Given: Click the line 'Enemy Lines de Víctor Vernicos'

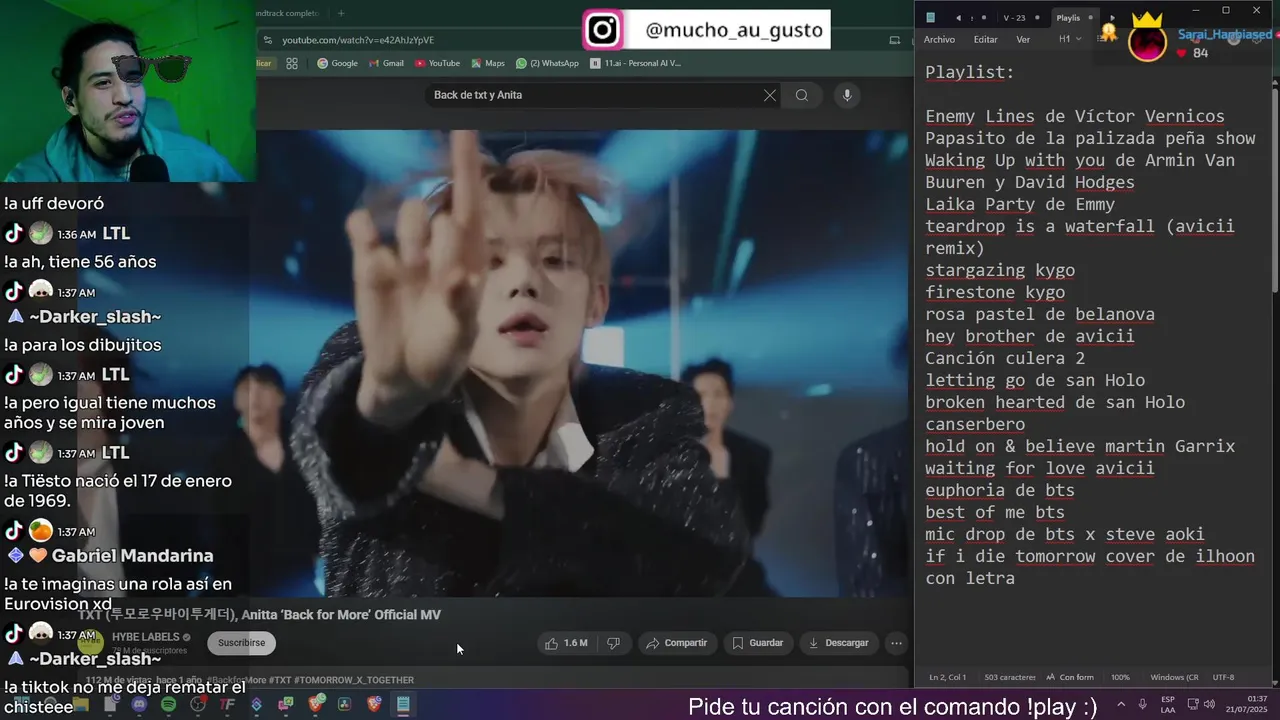Looking at the screenshot, I should coord(1075,116).
